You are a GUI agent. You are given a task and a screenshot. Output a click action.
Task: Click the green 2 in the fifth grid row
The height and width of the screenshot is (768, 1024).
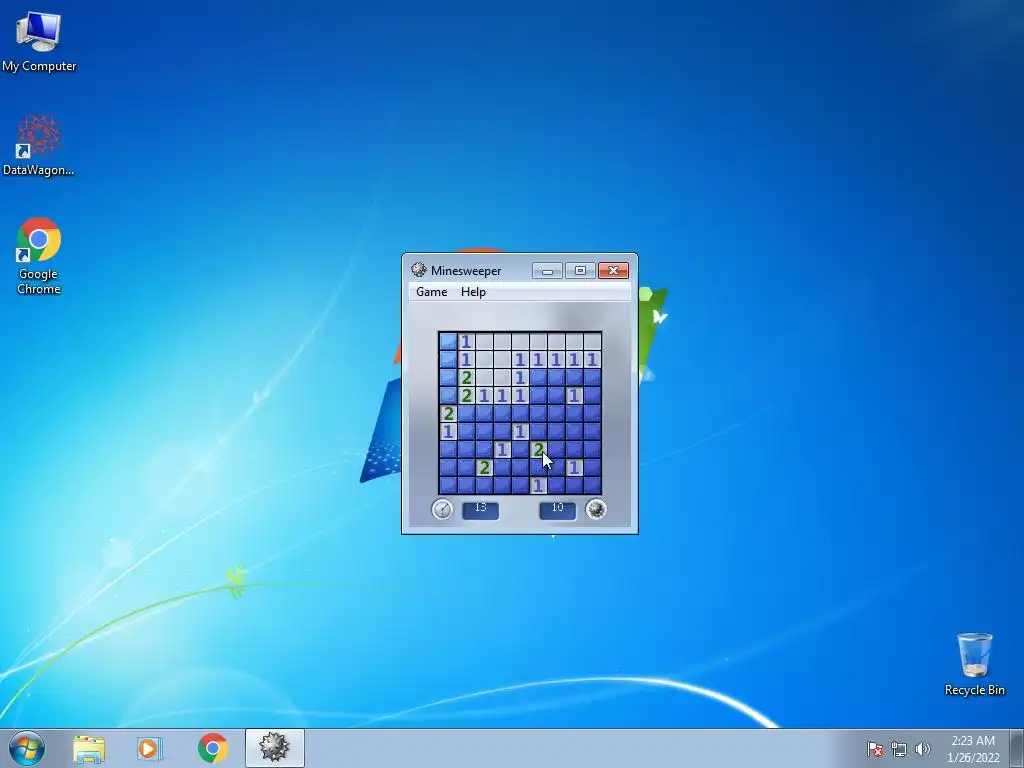pyautogui.click(x=448, y=413)
